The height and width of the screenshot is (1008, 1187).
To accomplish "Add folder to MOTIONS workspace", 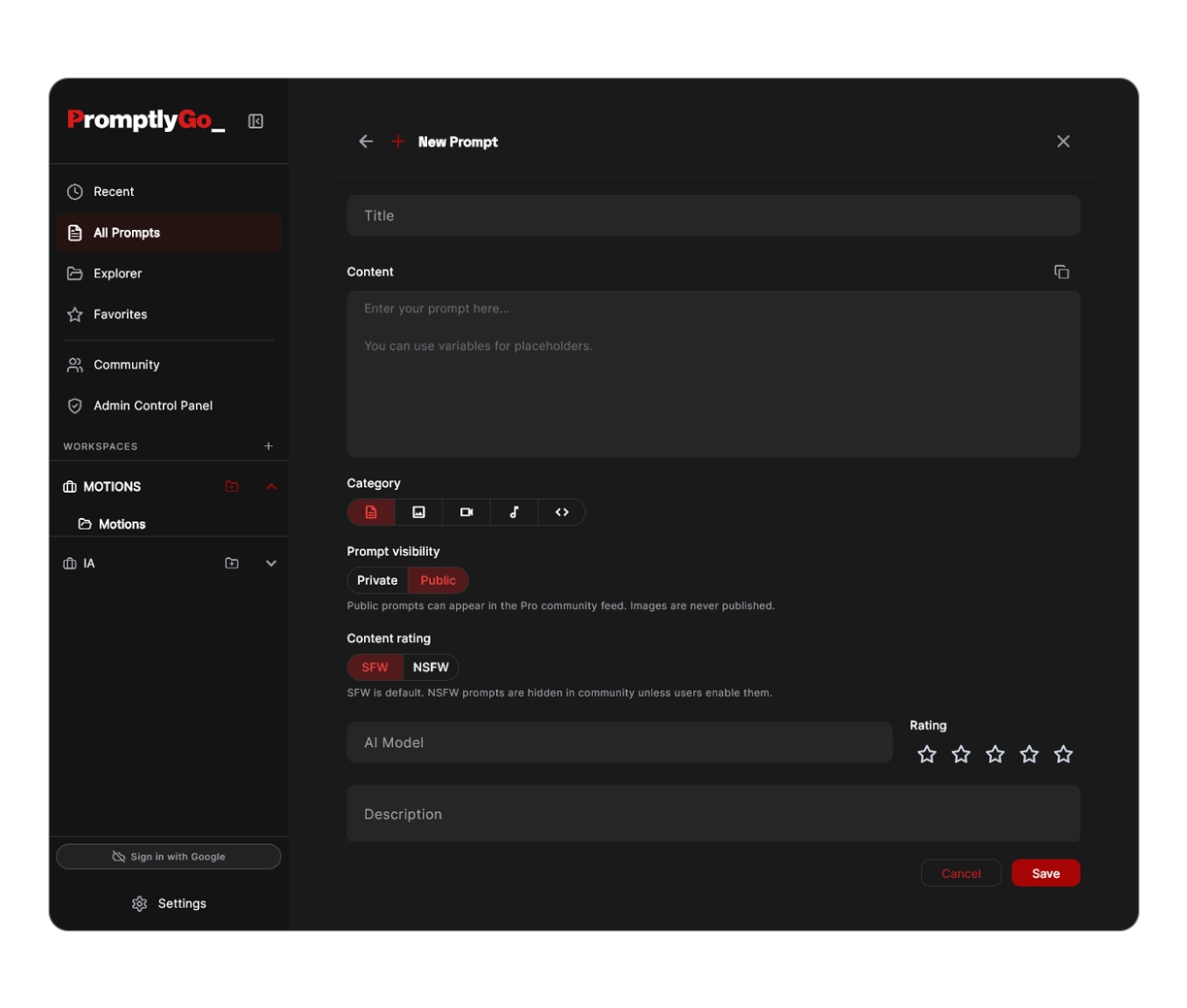I will (232, 486).
